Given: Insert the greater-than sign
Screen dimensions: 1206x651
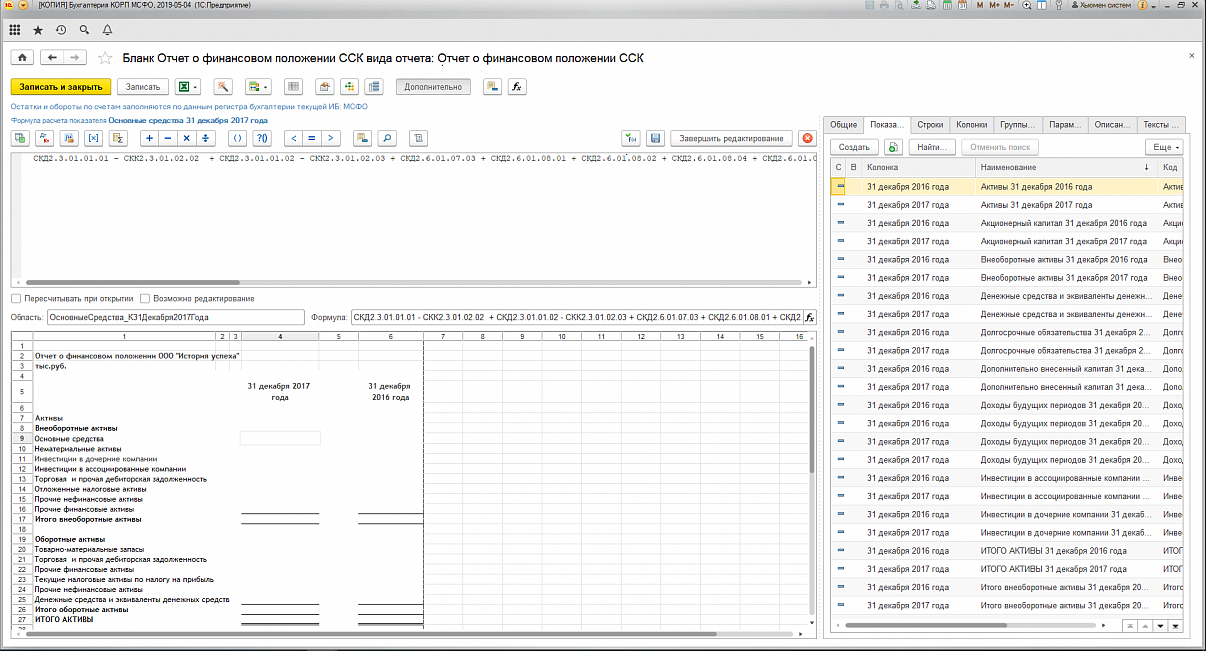Looking at the screenshot, I should pyautogui.click(x=330, y=138).
